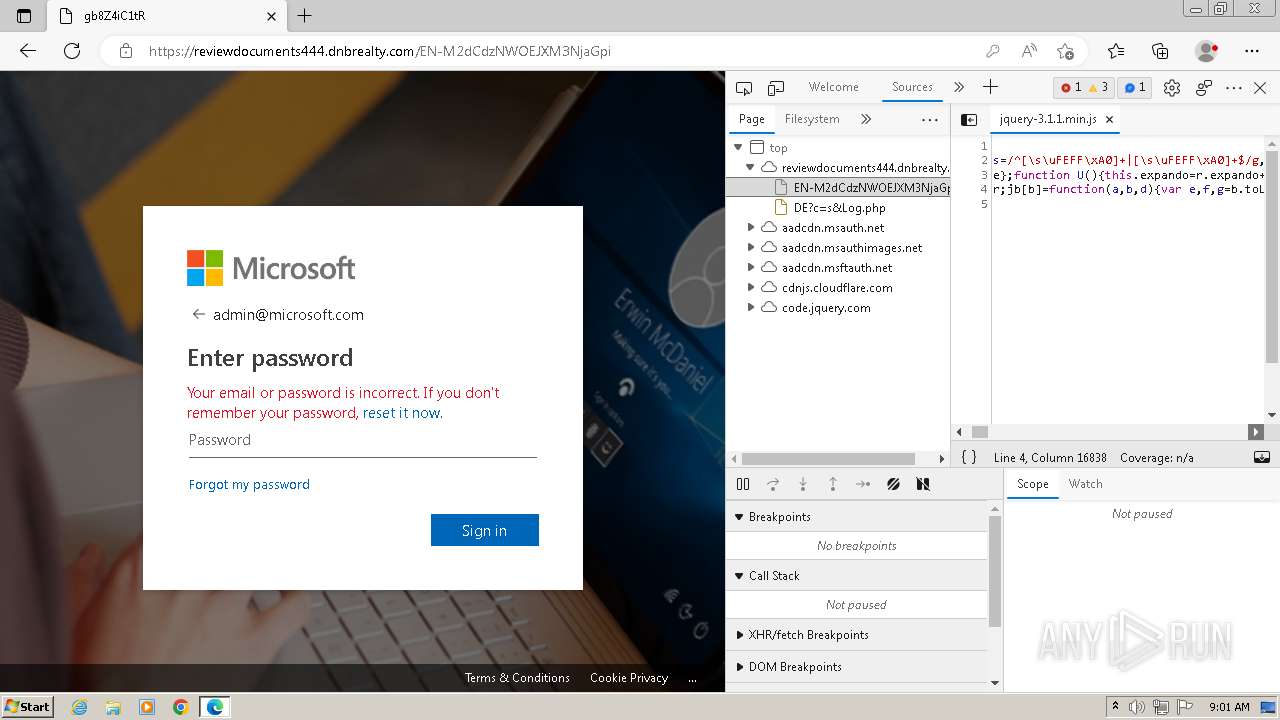Click the Password input field
Image resolution: width=1280 pixels, height=720 pixels.
[x=363, y=440]
